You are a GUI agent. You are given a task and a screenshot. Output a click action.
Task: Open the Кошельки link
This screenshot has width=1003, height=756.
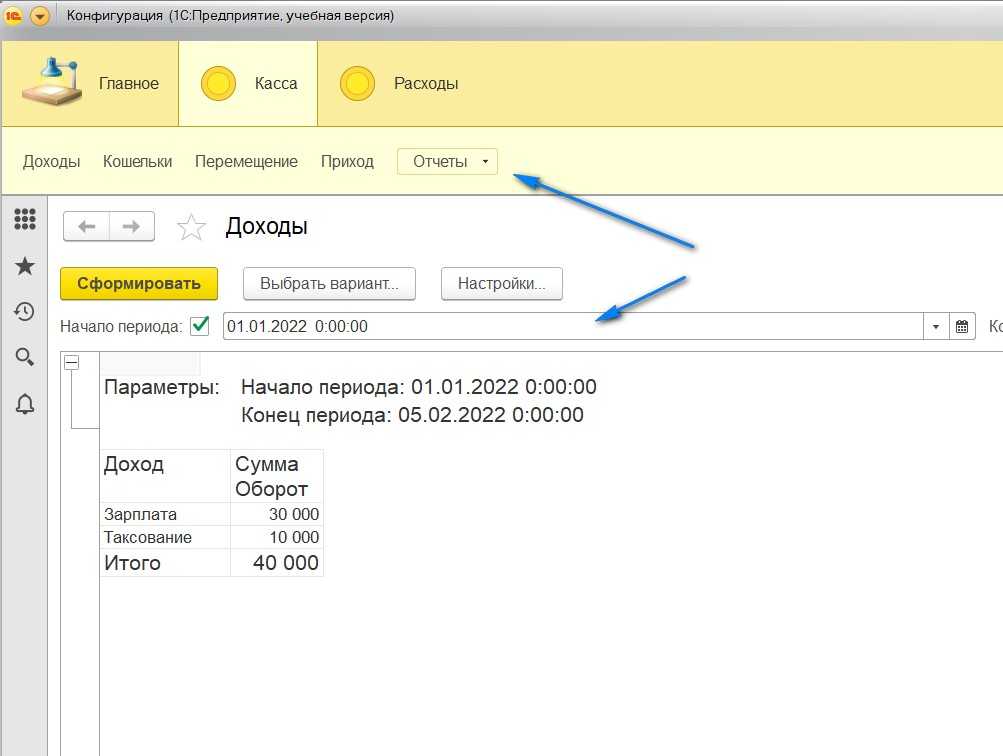click(x=137, y=161)
